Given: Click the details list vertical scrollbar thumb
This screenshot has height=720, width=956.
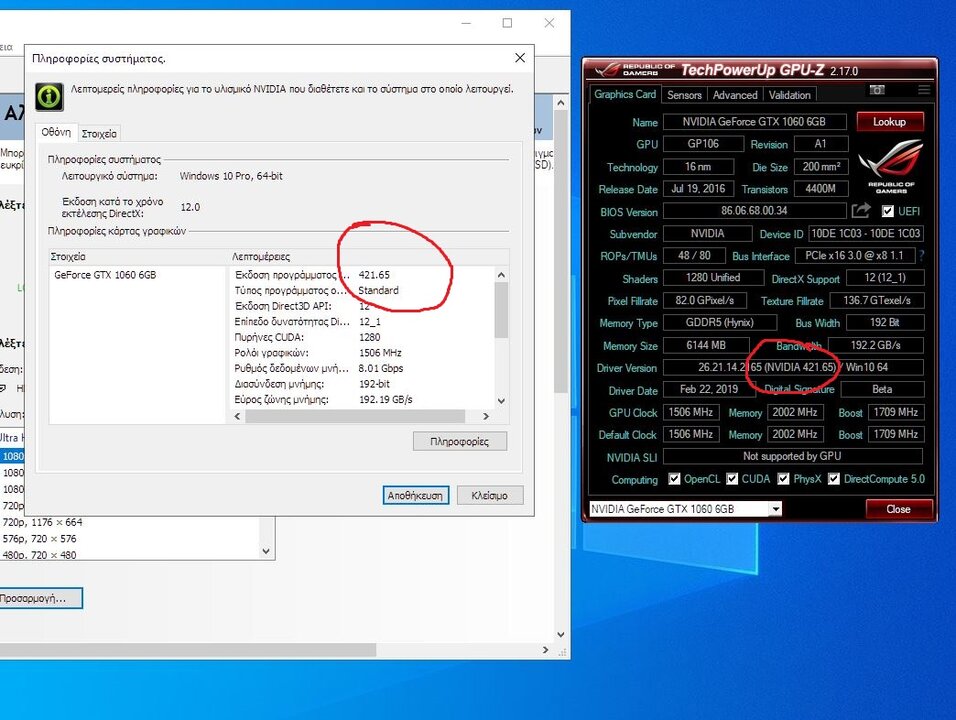Looking at the screenshot, I should coord(501,310).
